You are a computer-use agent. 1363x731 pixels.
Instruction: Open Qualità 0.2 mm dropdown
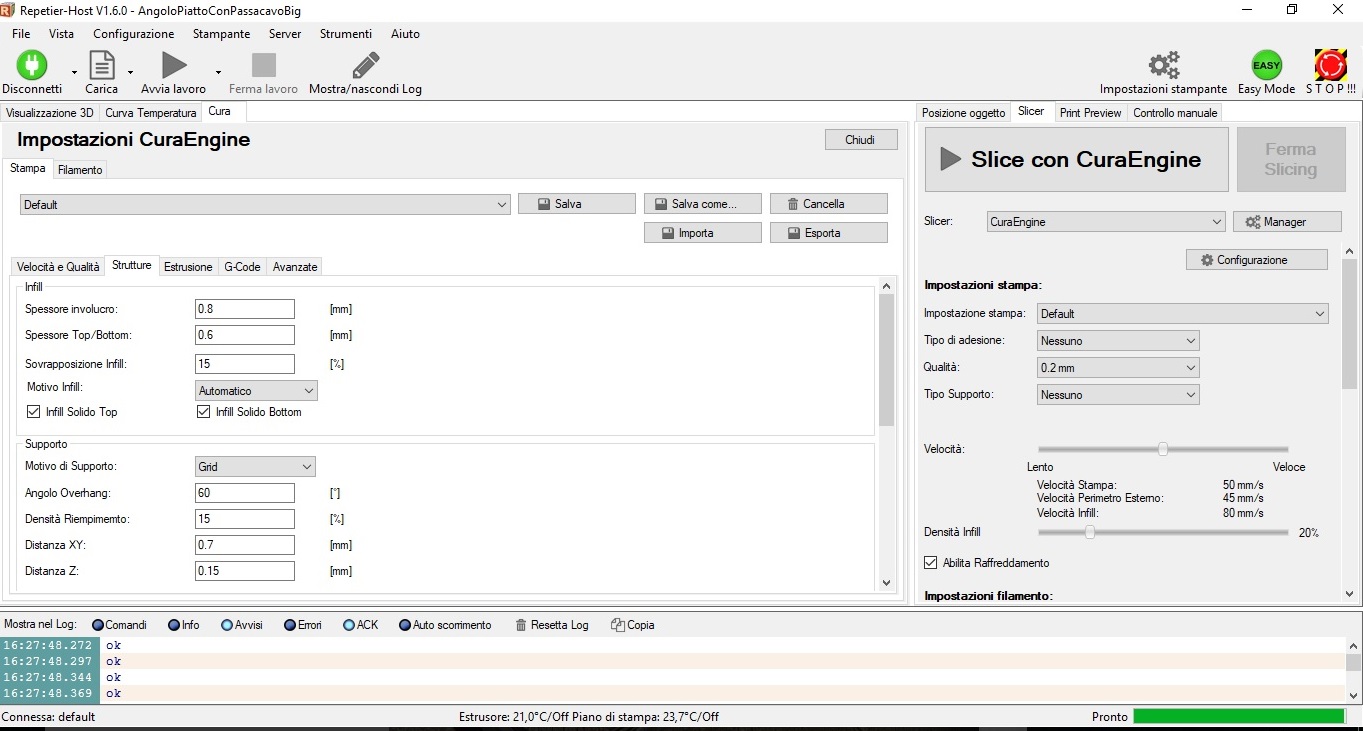[x=1118, y=368]
